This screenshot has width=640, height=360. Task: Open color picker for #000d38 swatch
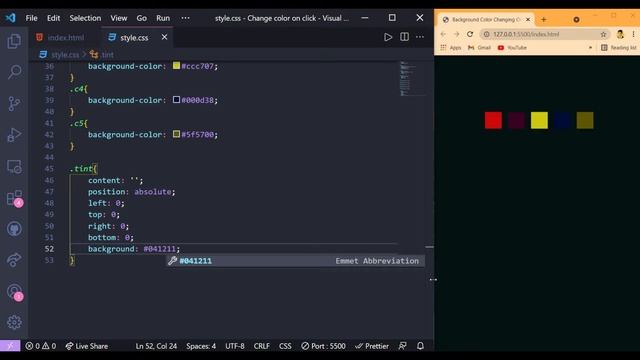[x=176, y=100]
